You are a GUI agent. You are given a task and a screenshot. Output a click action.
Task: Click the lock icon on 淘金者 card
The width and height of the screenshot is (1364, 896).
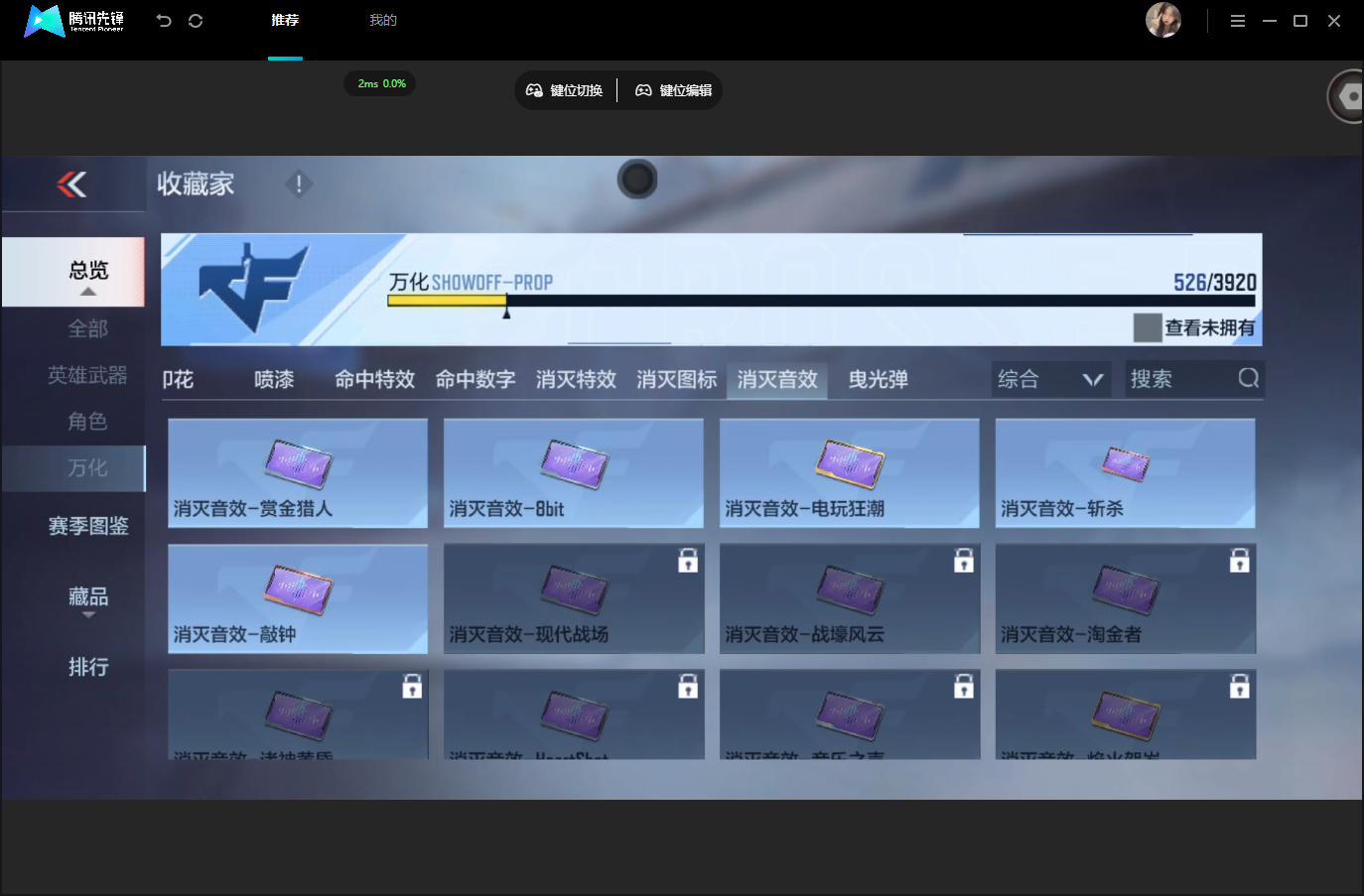pyautogui.click(x=1240, y=561)
